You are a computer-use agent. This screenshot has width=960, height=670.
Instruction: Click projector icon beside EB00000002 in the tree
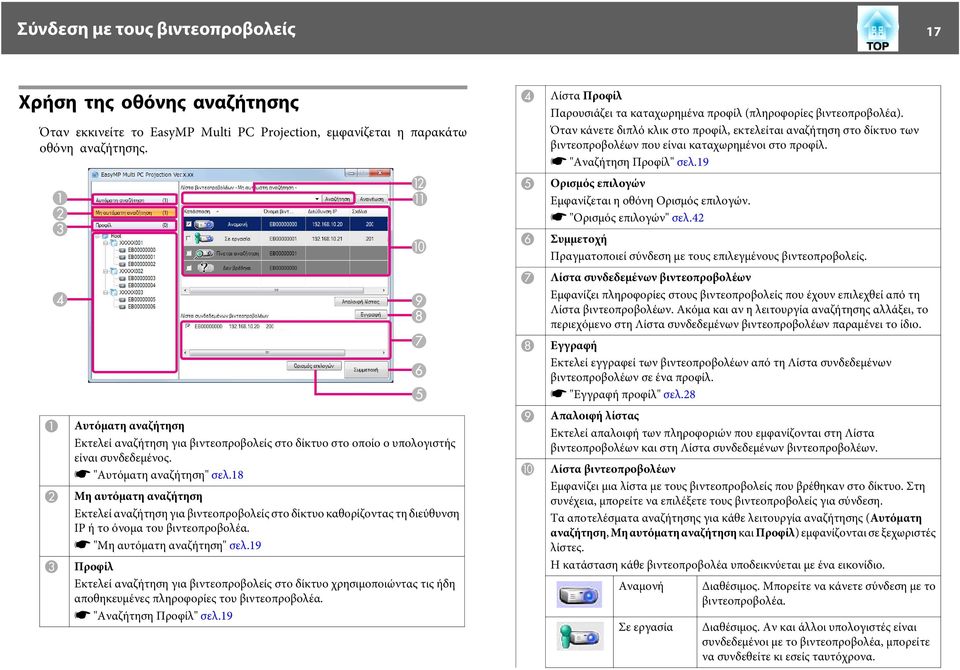point(122,264)
